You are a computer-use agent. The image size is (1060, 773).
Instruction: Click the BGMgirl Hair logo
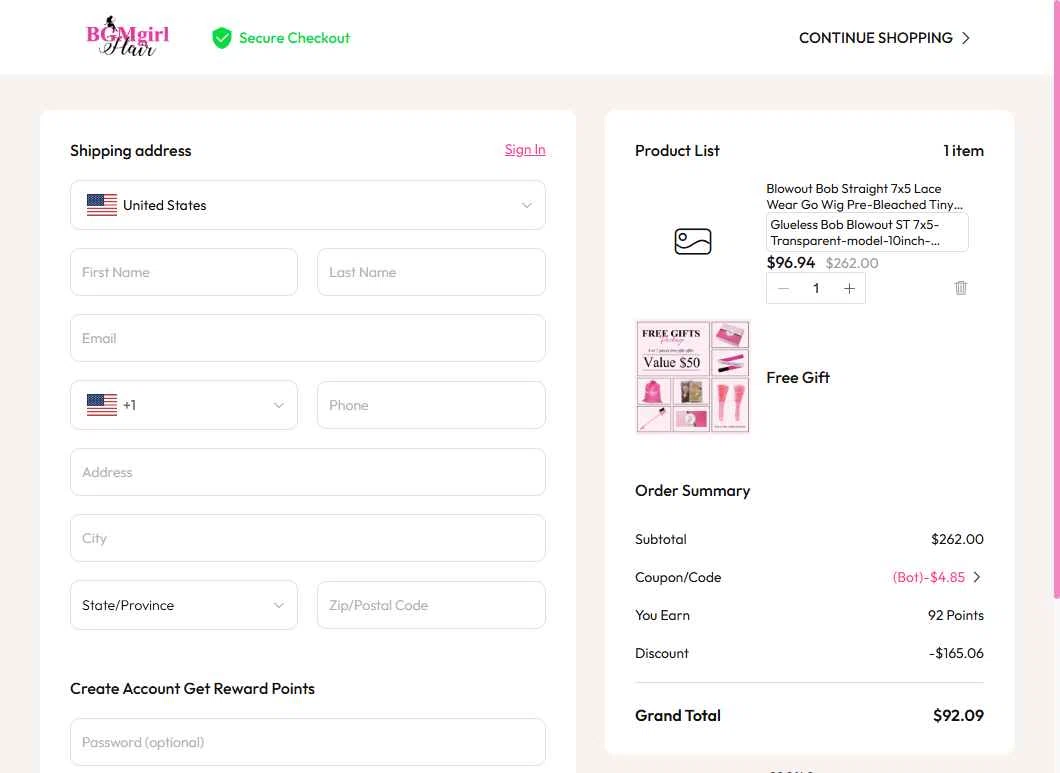click(x=128, y=37)
